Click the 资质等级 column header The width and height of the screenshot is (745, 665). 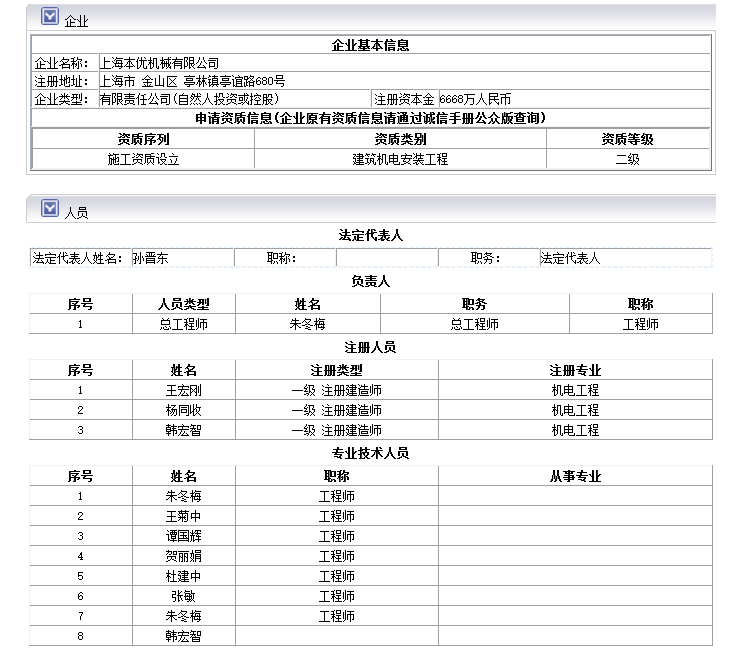coord(627,139)
